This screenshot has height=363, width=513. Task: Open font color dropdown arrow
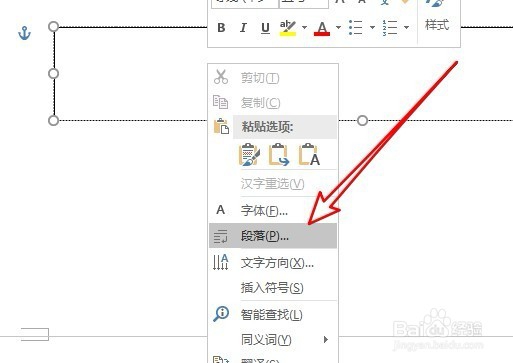pyautogui.click(x=338, y=27)
